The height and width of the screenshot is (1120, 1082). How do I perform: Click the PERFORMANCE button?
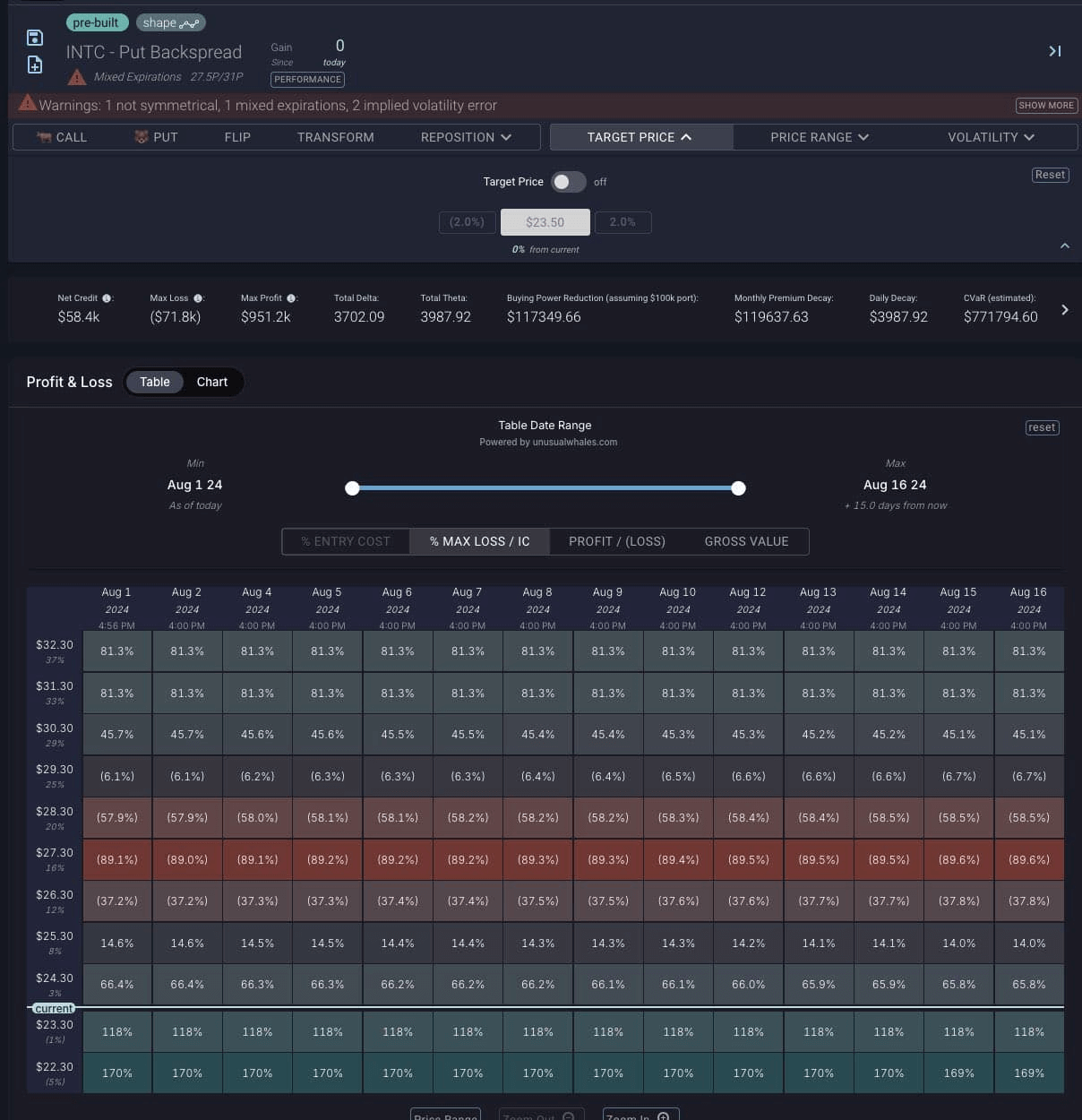(307, 80)
